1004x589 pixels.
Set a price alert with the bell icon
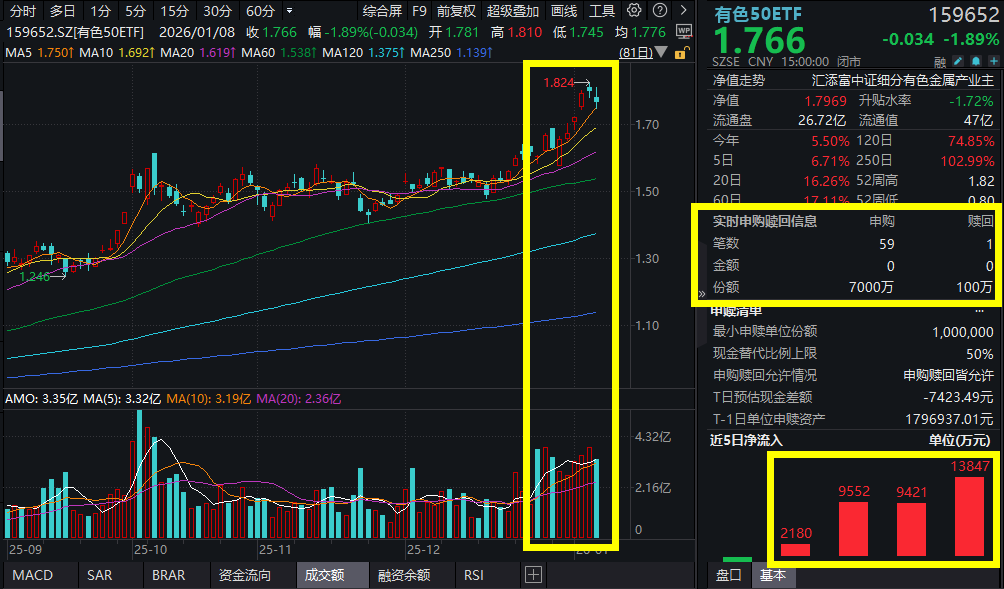976,60
